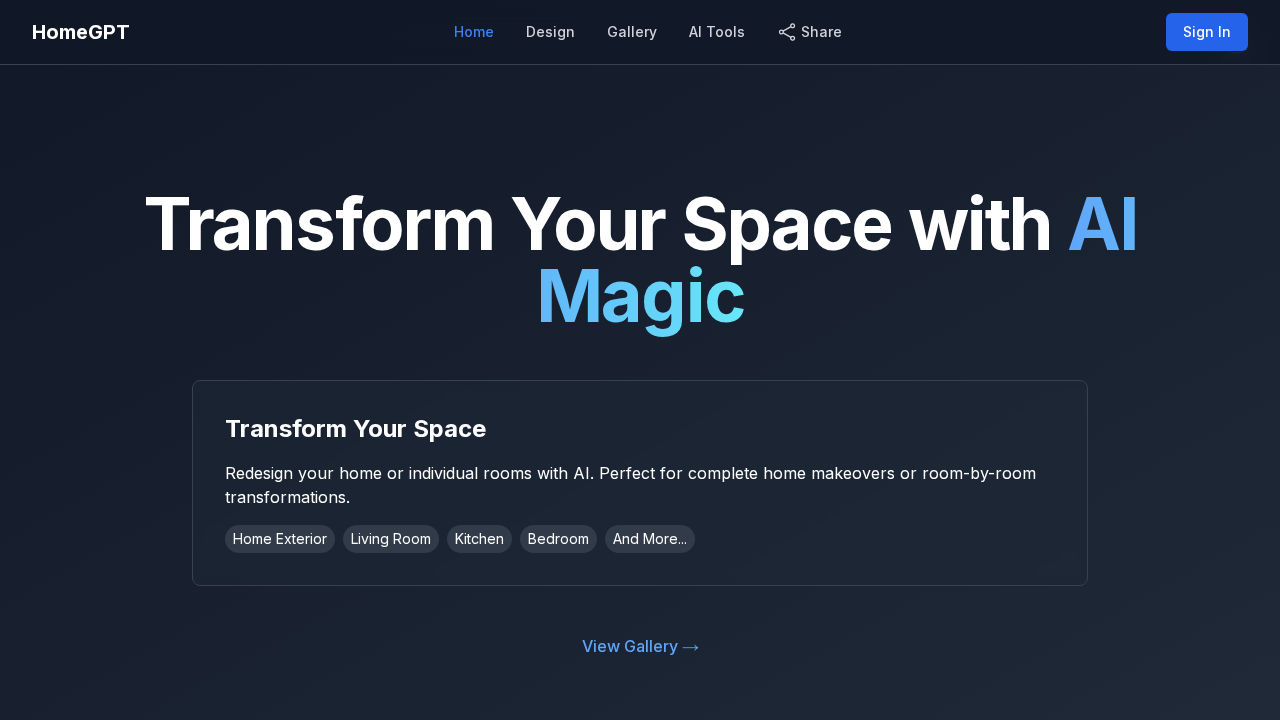Choose the Living Room category
The width and height of the screenshot is (1280, 720).
click(390, 539)
